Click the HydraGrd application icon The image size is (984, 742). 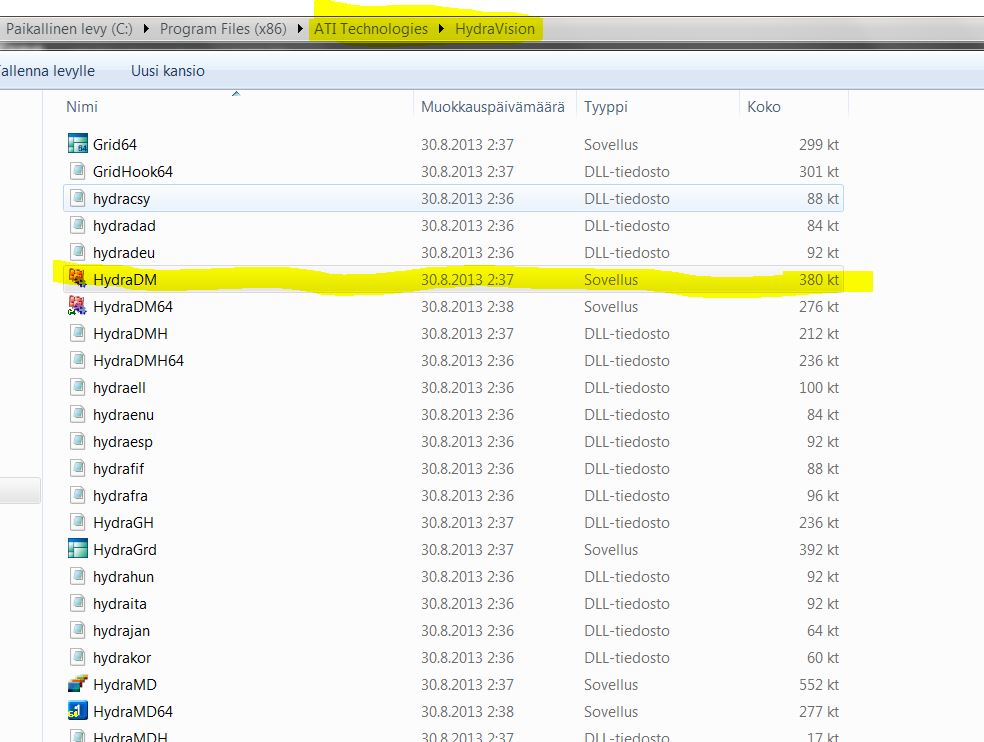coord(78,549)
